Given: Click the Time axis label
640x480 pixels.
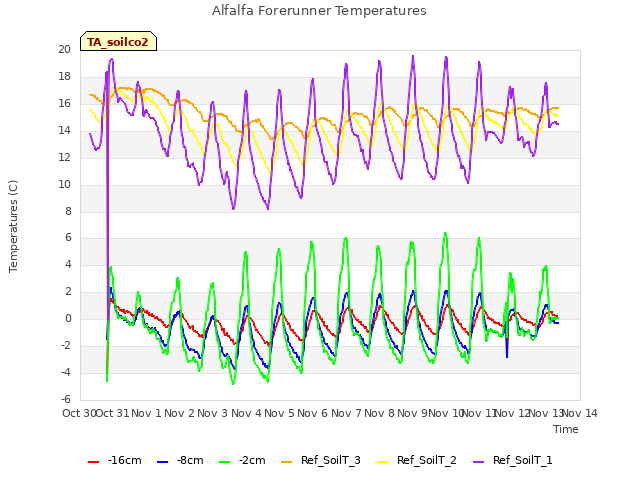Looking at the screenshot, I should point(566,429).
